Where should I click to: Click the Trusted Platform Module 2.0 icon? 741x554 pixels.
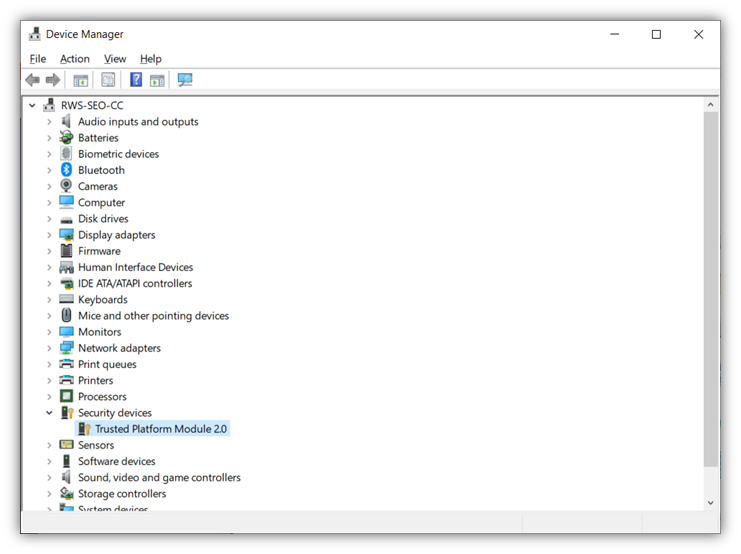pos(84,429)
